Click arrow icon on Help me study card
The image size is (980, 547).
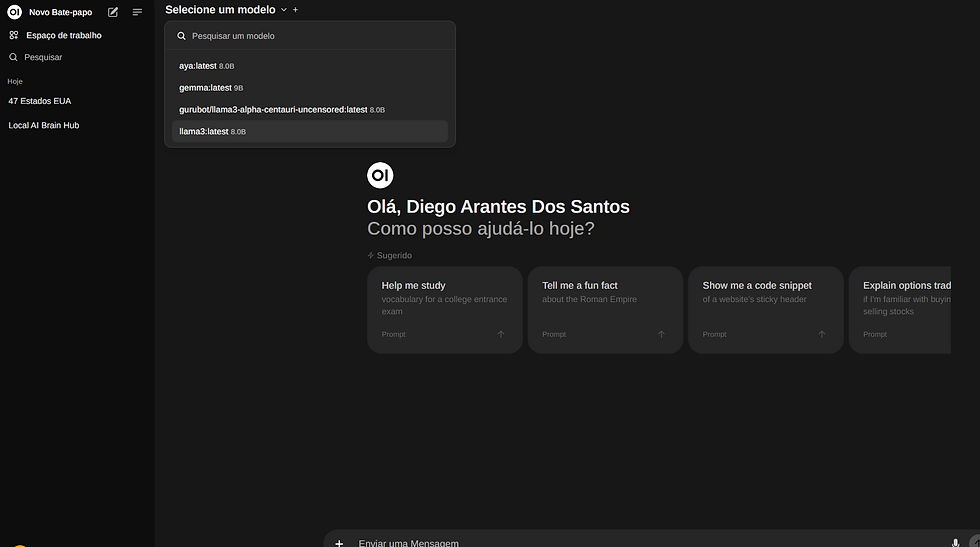(x=501, y=334)
